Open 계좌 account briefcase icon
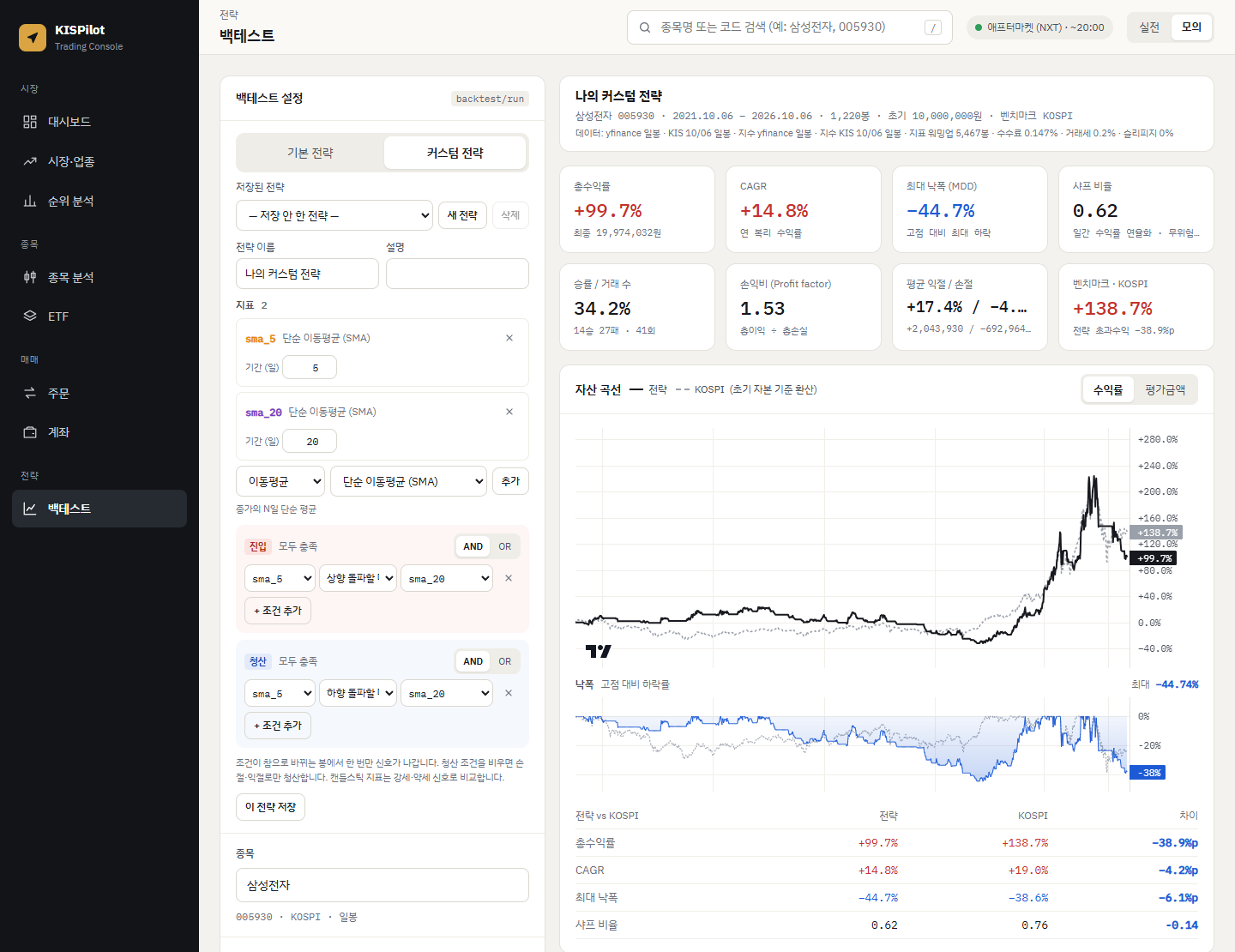1235x952 pixels. point(30,432)
